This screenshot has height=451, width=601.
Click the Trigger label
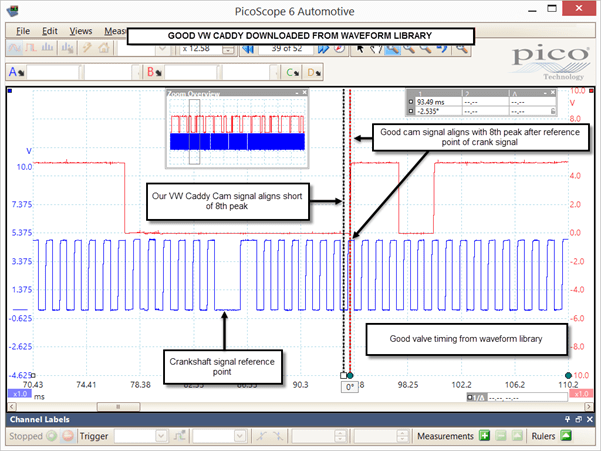click(94, 436)
